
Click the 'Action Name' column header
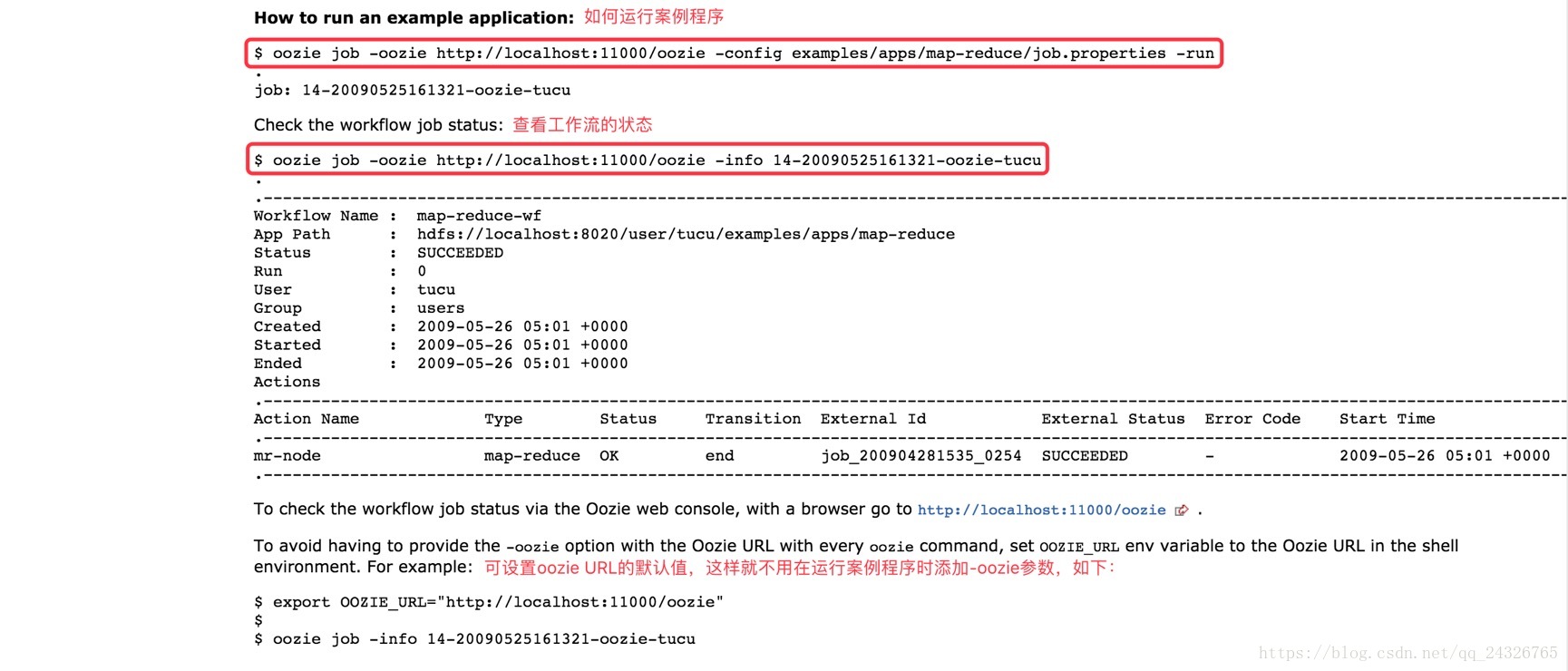click(x=307, y=419)
